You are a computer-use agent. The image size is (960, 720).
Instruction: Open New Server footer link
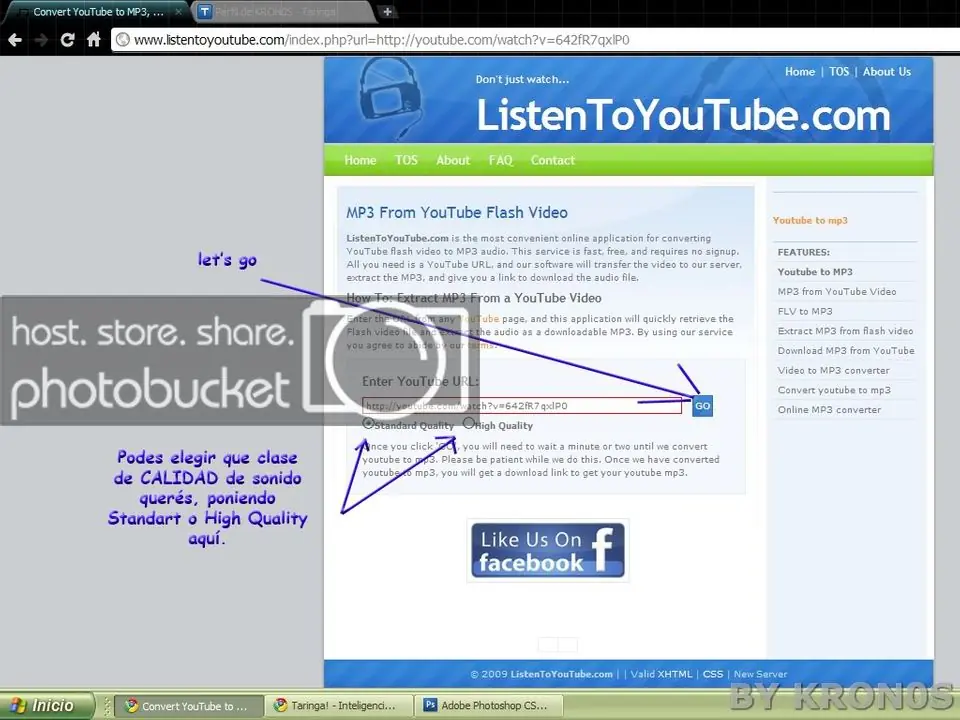tap(760, 674)
